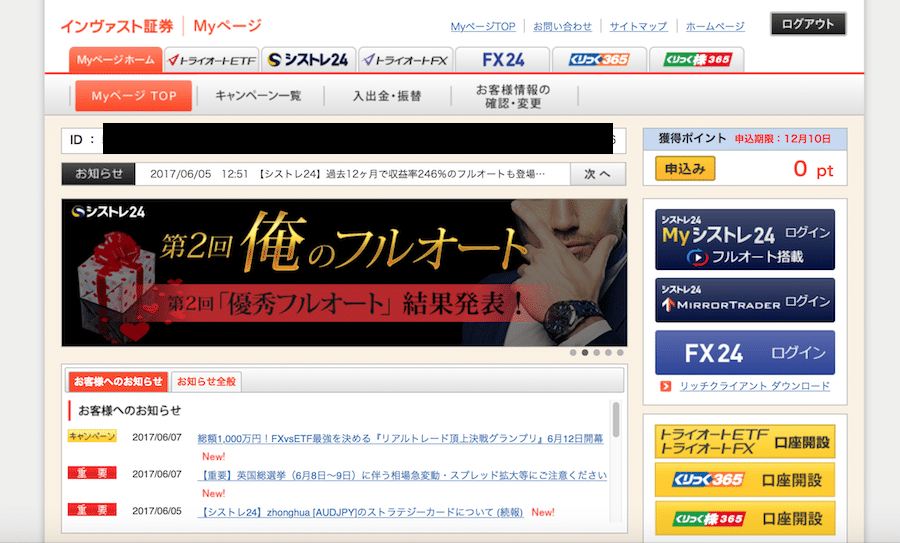Switch to the FX24 tab
The height and width of the screenshot is (543, 900).
coord(503,60)
